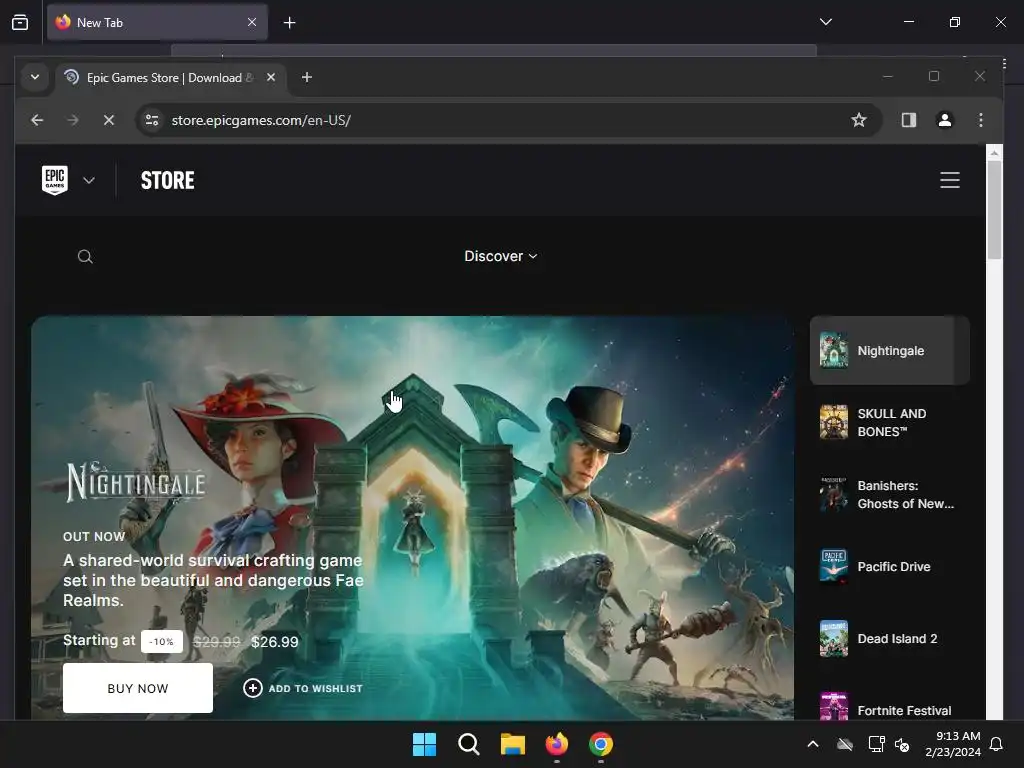
Task: Click Chrome forward arrow
Action: (72, 120)
